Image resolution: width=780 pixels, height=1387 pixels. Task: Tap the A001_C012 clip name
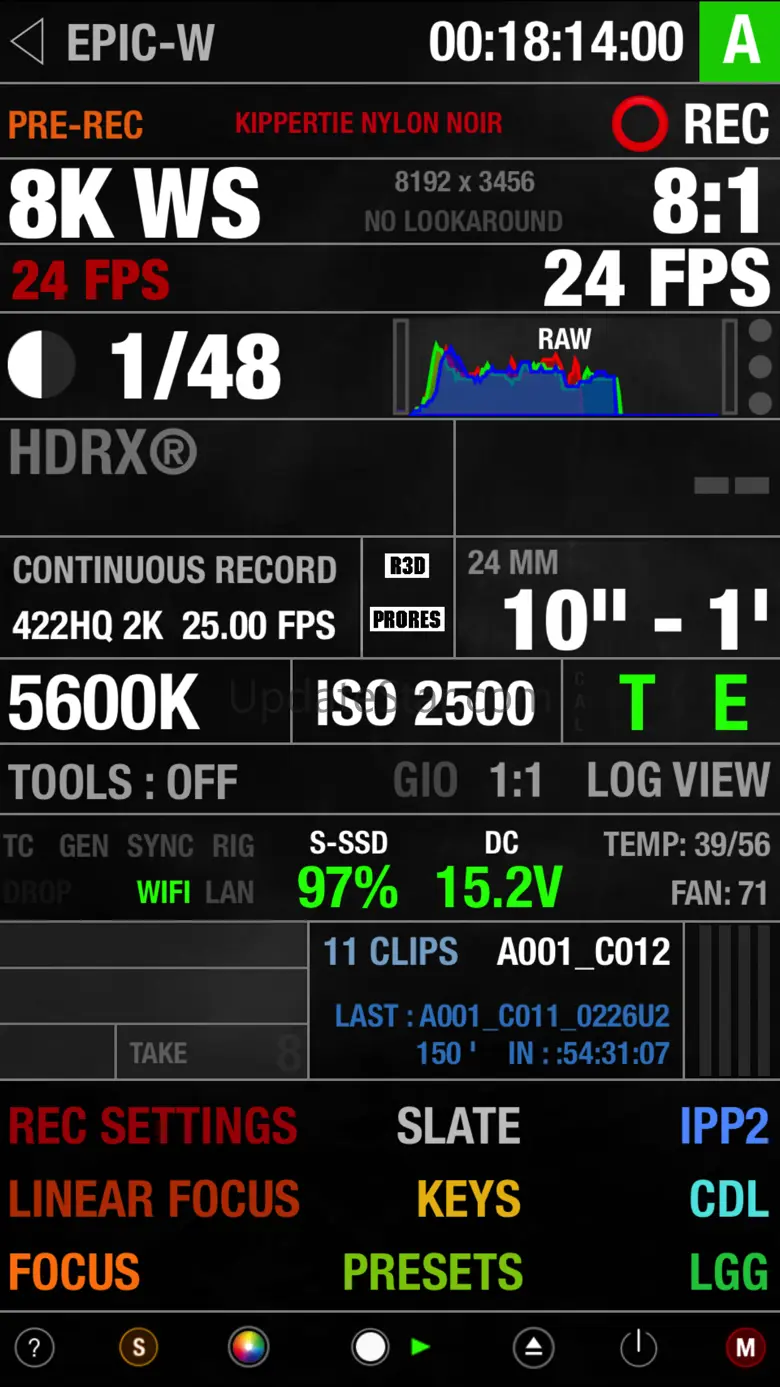pyautogui.click(x=583, y=952)
